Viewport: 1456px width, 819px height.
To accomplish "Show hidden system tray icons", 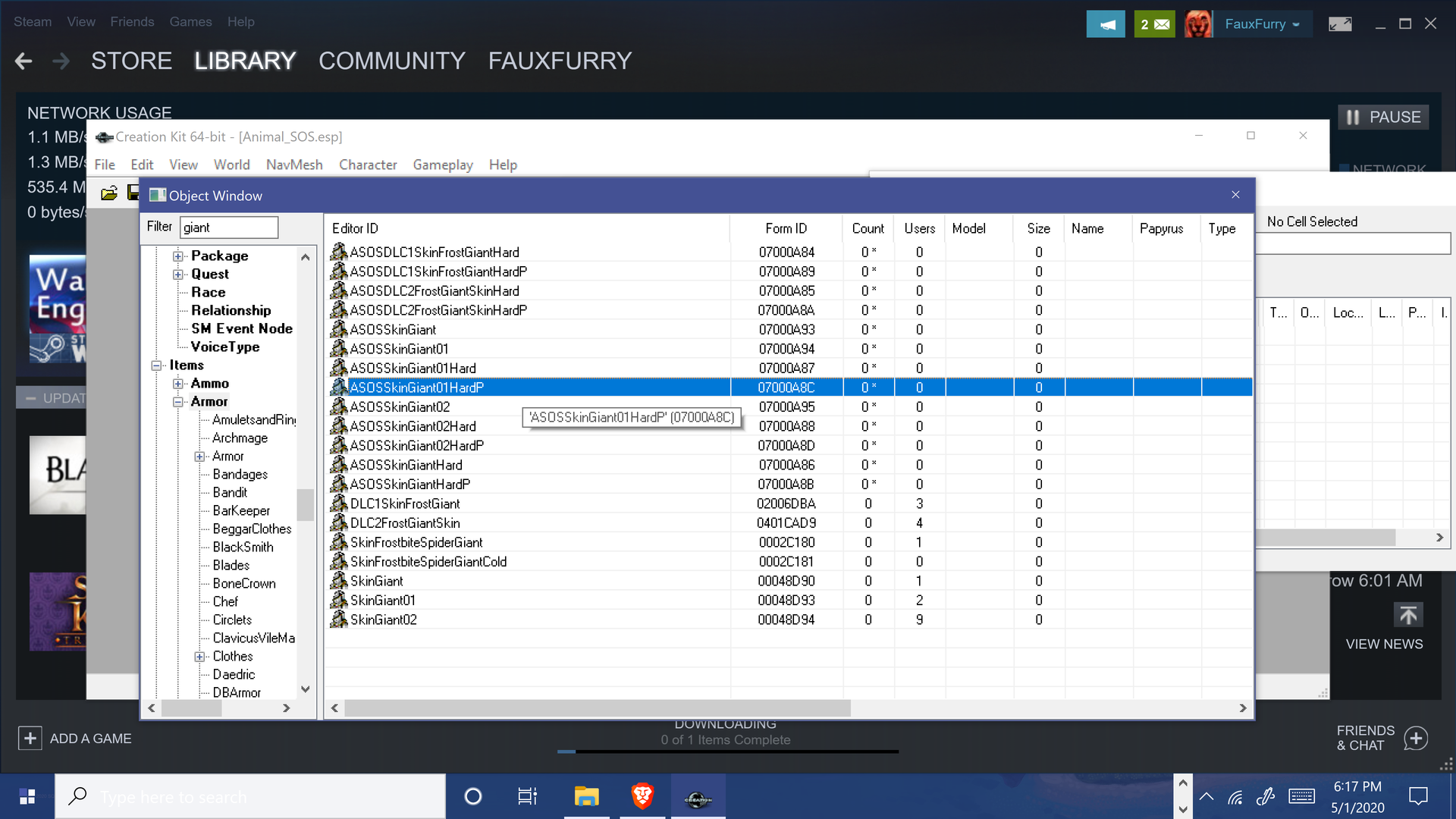I will (x=1207, y=796).
